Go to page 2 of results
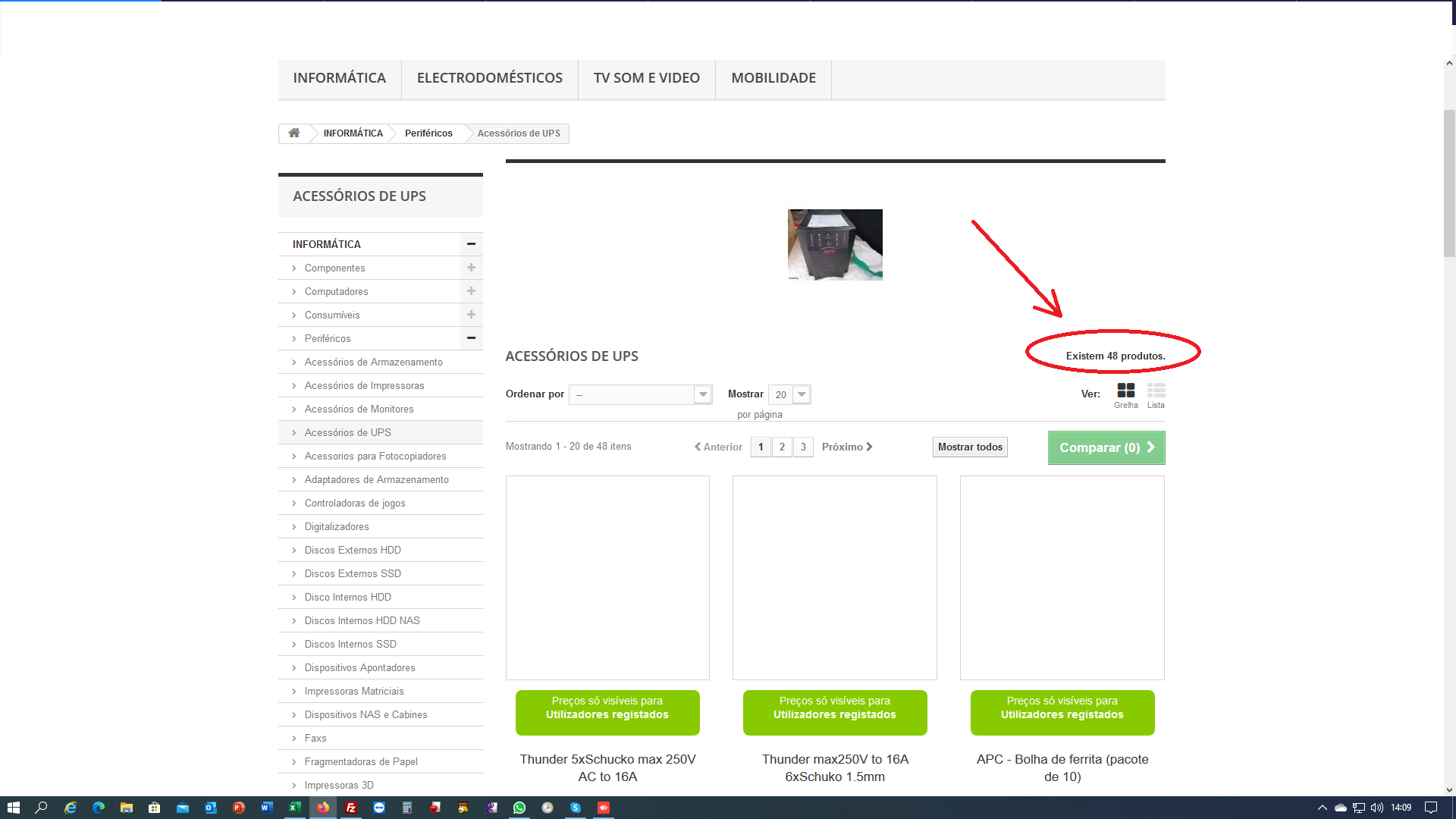 tap(782, 447)
